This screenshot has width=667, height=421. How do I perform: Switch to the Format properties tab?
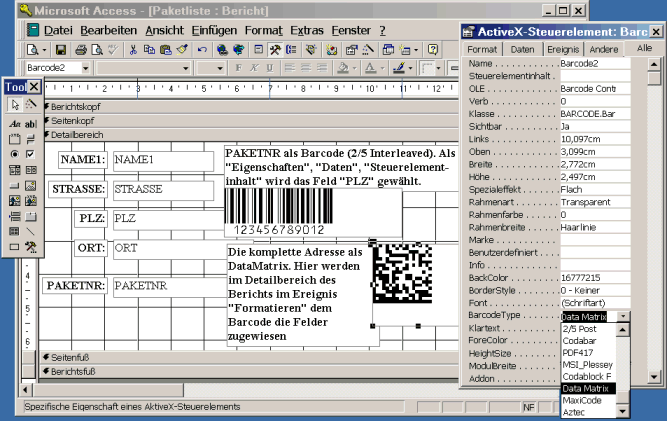(482, 49)
